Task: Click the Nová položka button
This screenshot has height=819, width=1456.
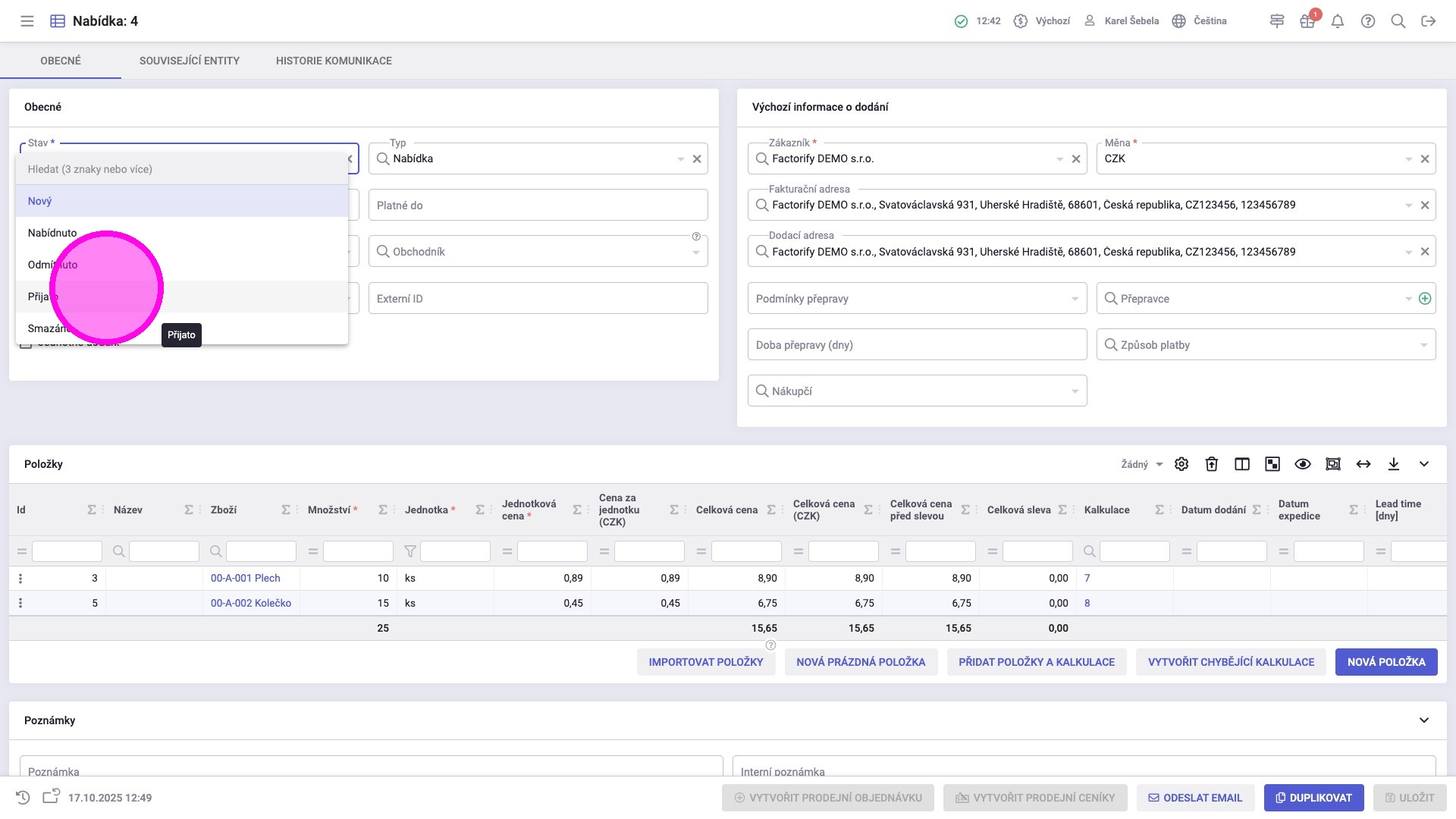Action: point(1386,662)
